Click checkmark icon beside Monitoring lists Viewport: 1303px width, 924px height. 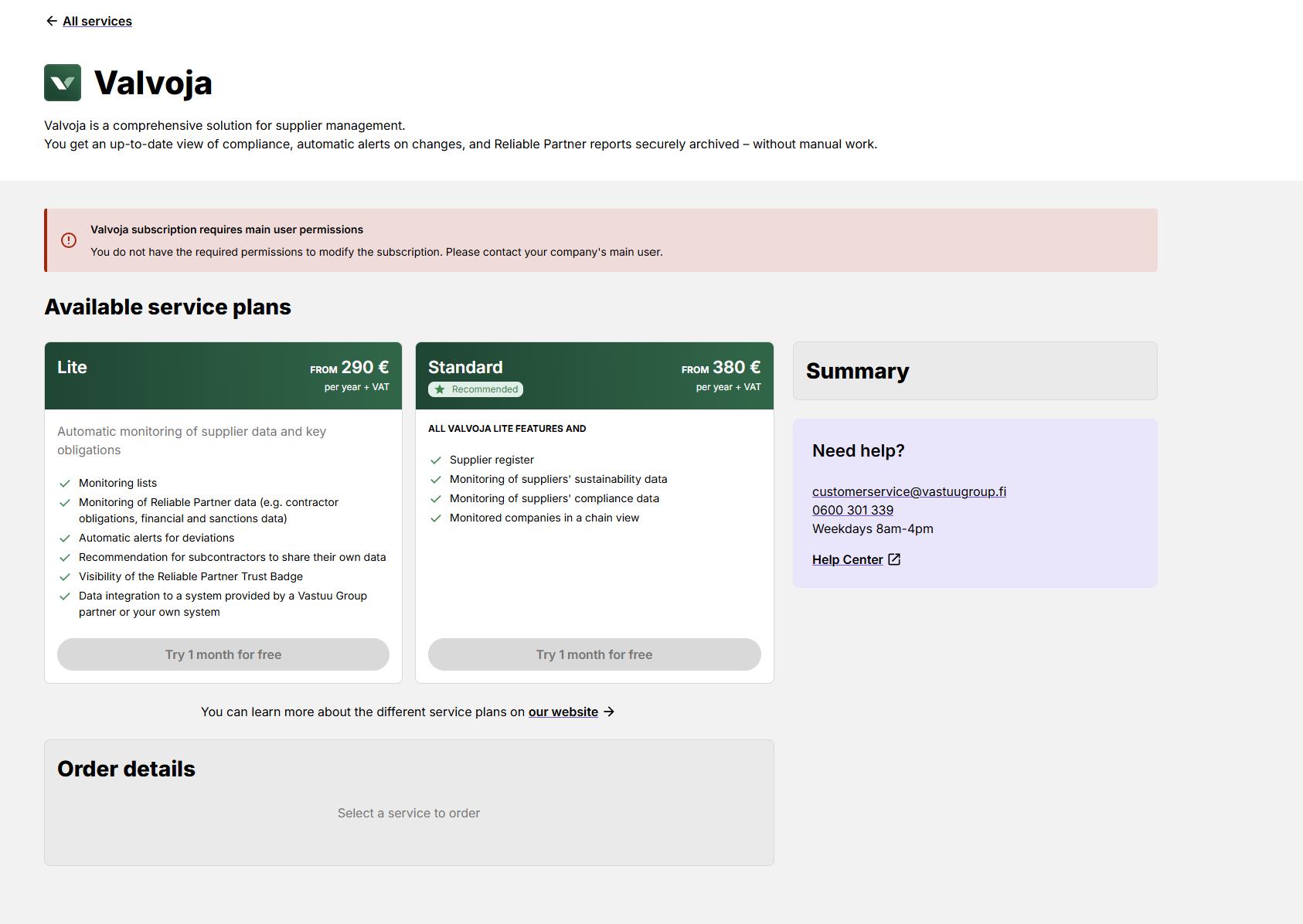point(65,484)
